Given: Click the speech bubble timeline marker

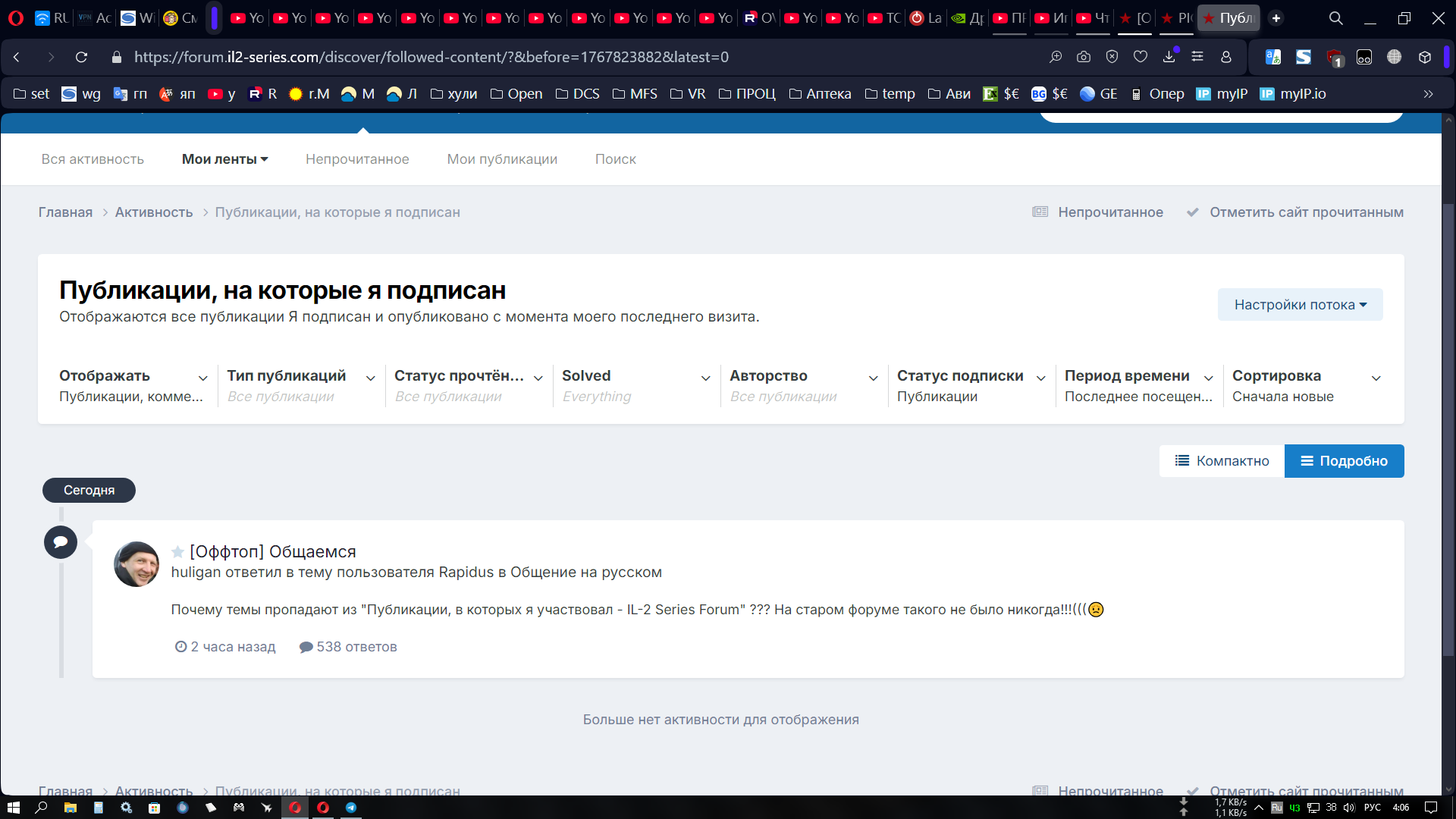Looking at the screenshot, I should (61, 542).
